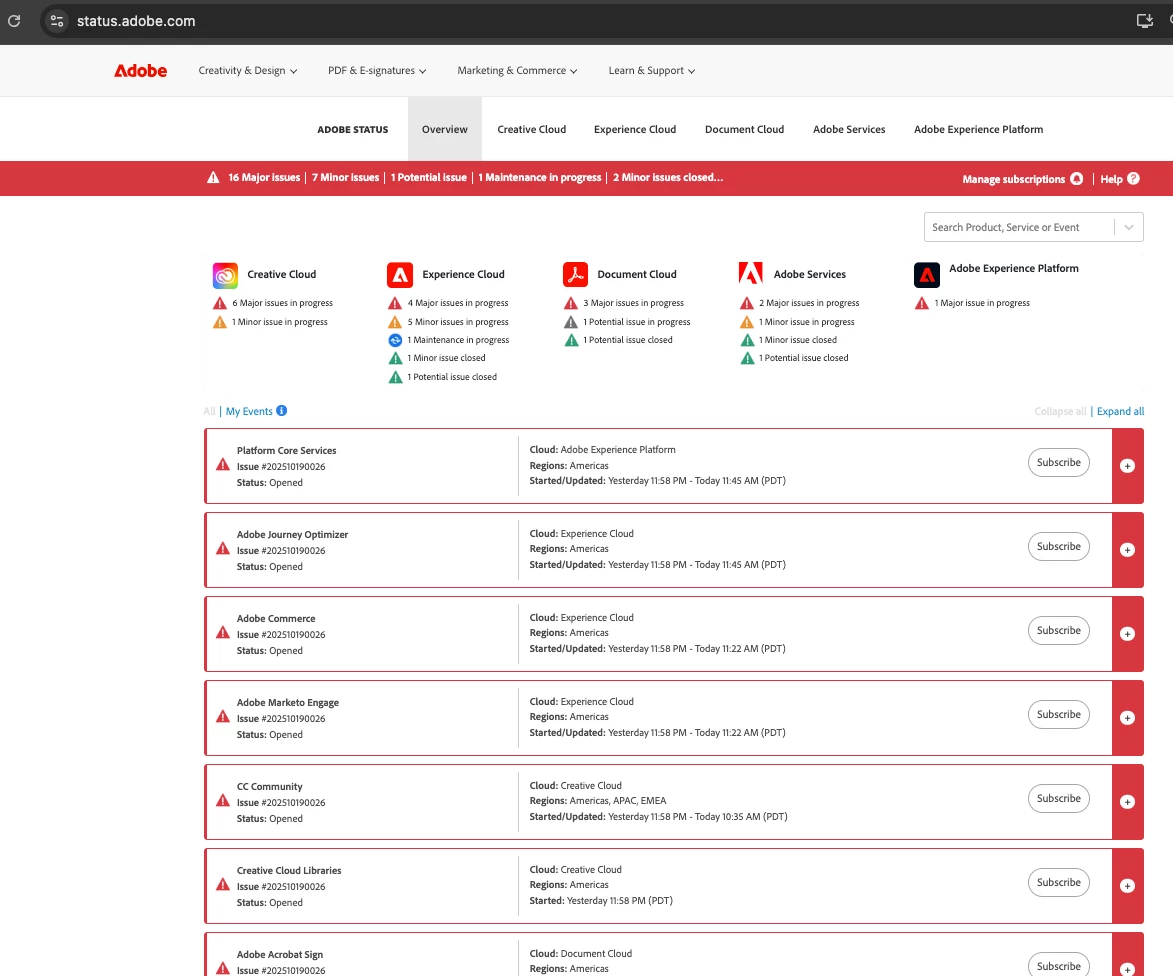Click warning icon of Adobe Commerce row
The image size is (1173, 976).
click(223, 633)
